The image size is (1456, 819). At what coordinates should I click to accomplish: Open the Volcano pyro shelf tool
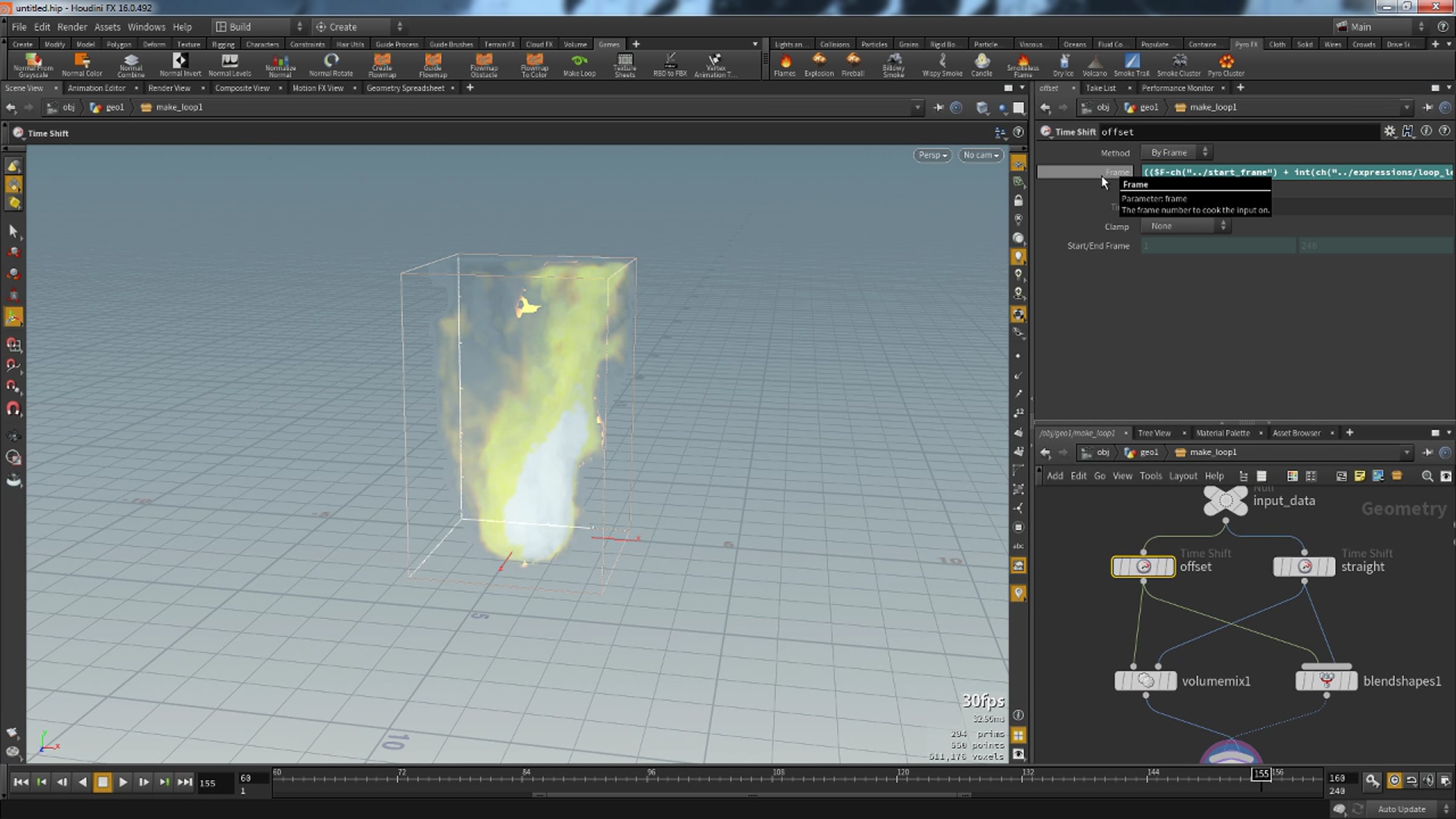[x=1094, y=65]
